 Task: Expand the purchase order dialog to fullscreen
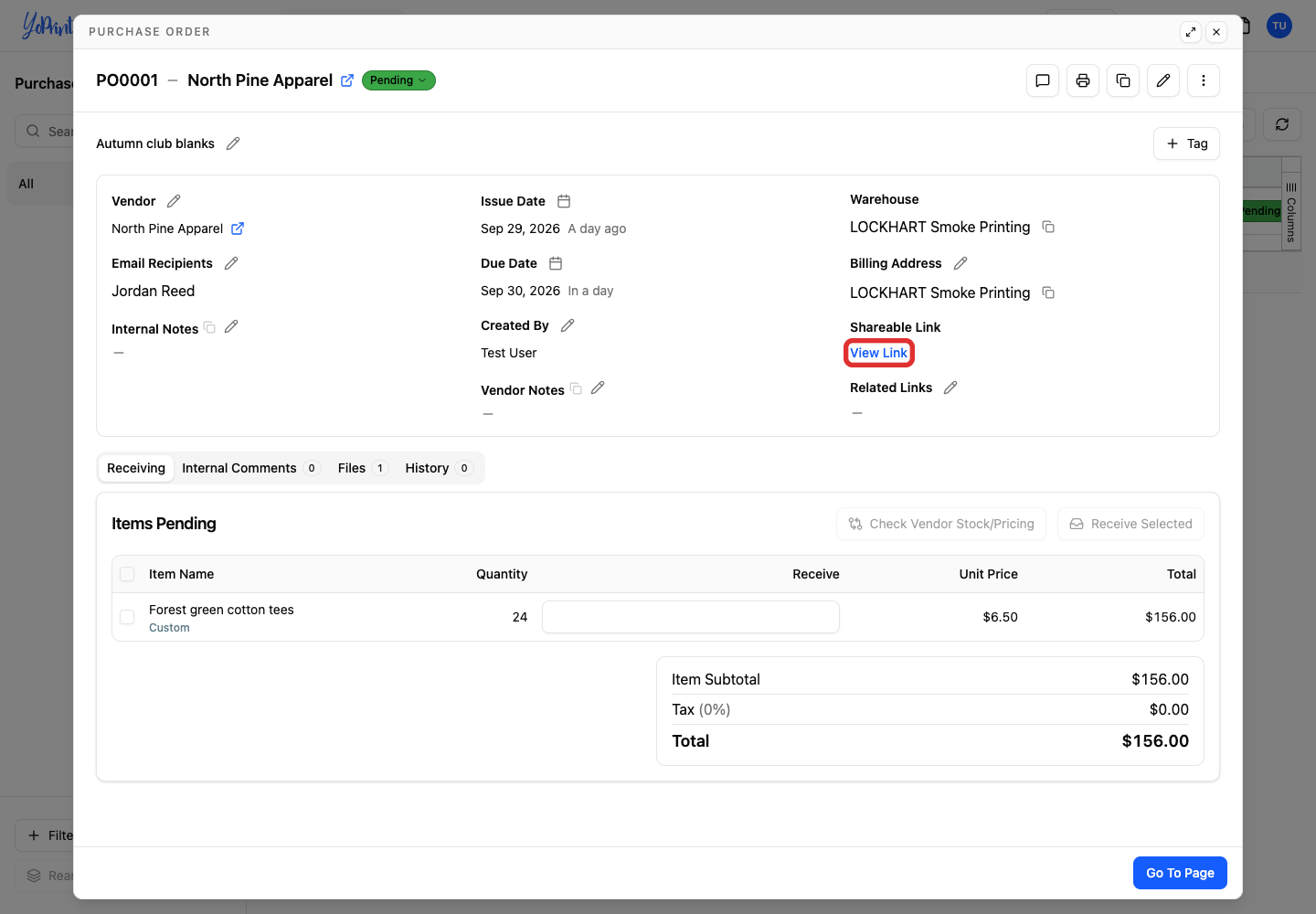(x=1191, y=32)
